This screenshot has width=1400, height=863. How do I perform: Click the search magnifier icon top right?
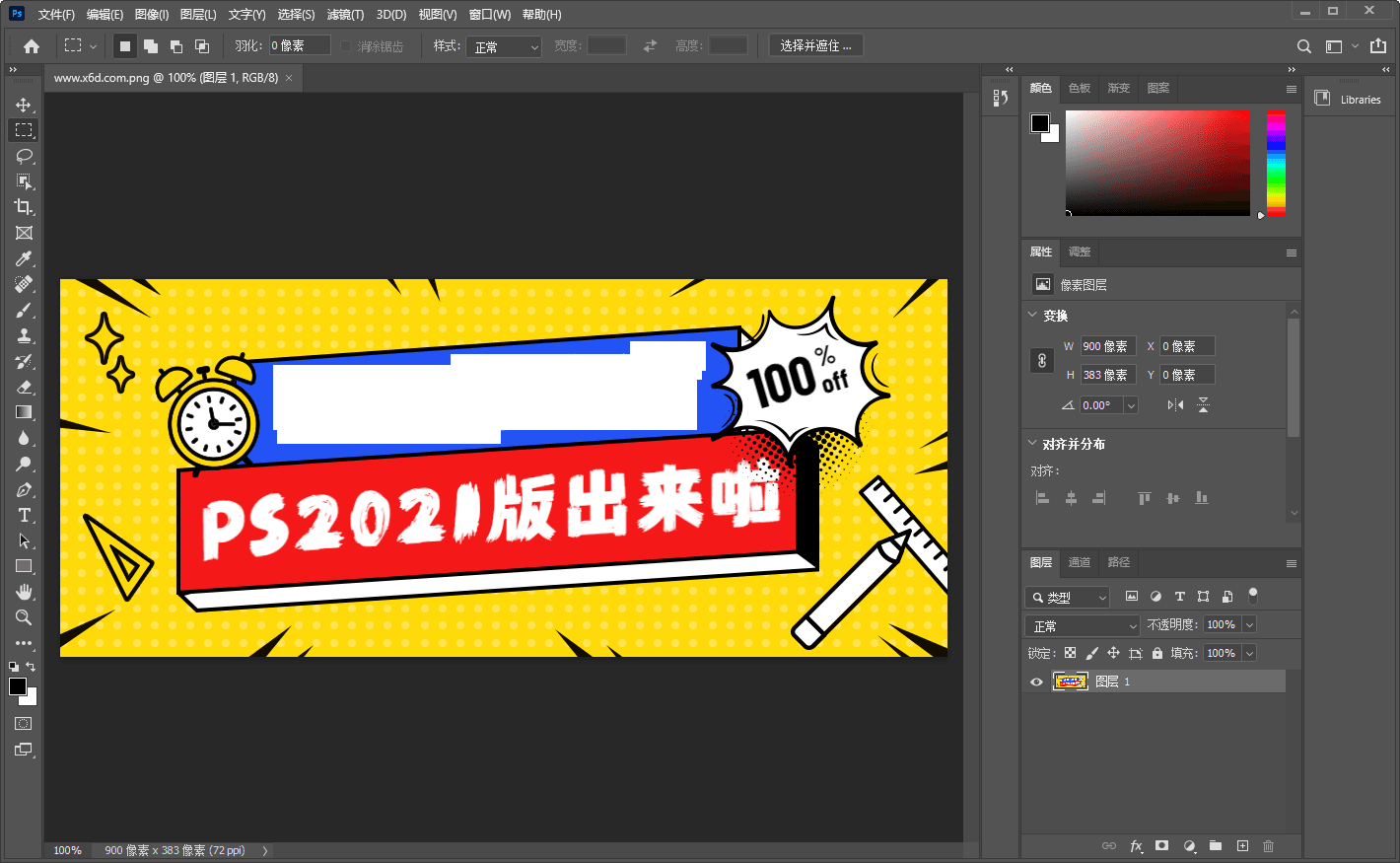(1303, 46)
